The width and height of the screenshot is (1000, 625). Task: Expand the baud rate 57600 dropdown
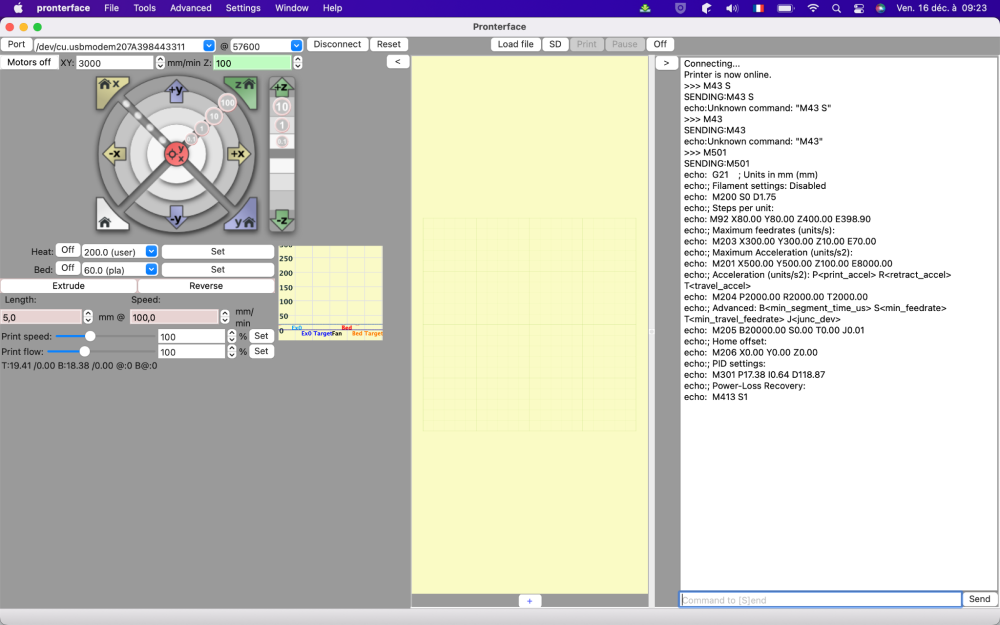(x=296, y=46)
